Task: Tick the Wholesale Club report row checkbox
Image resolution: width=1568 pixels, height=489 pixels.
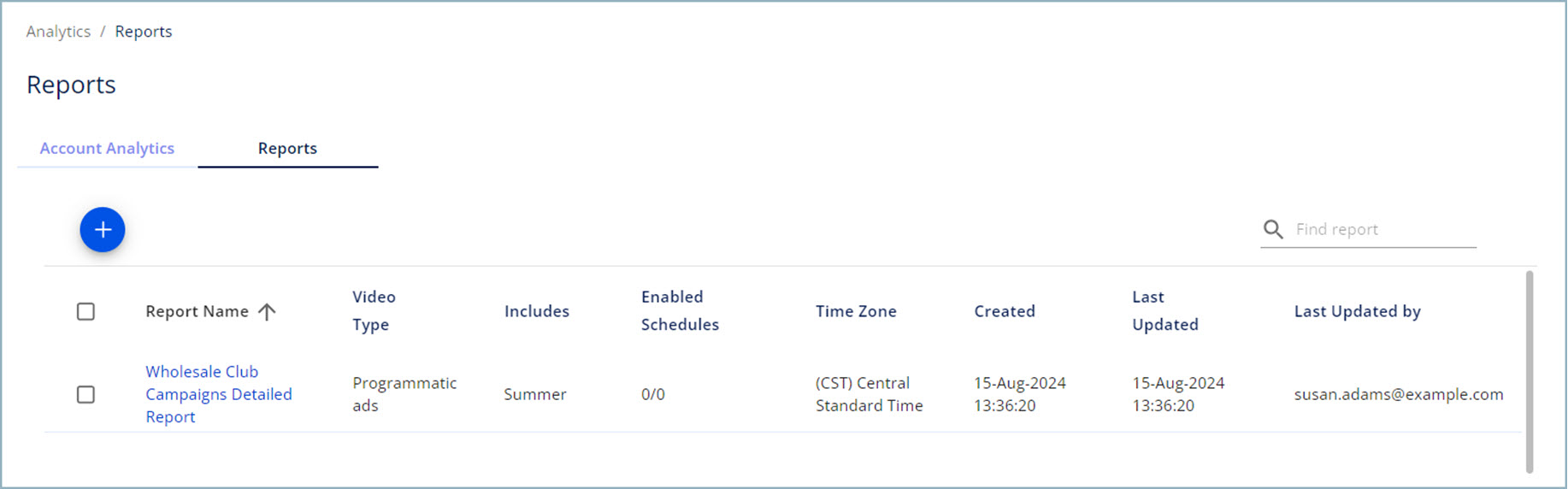Action: pyautogui.click(x=85, y=394)
